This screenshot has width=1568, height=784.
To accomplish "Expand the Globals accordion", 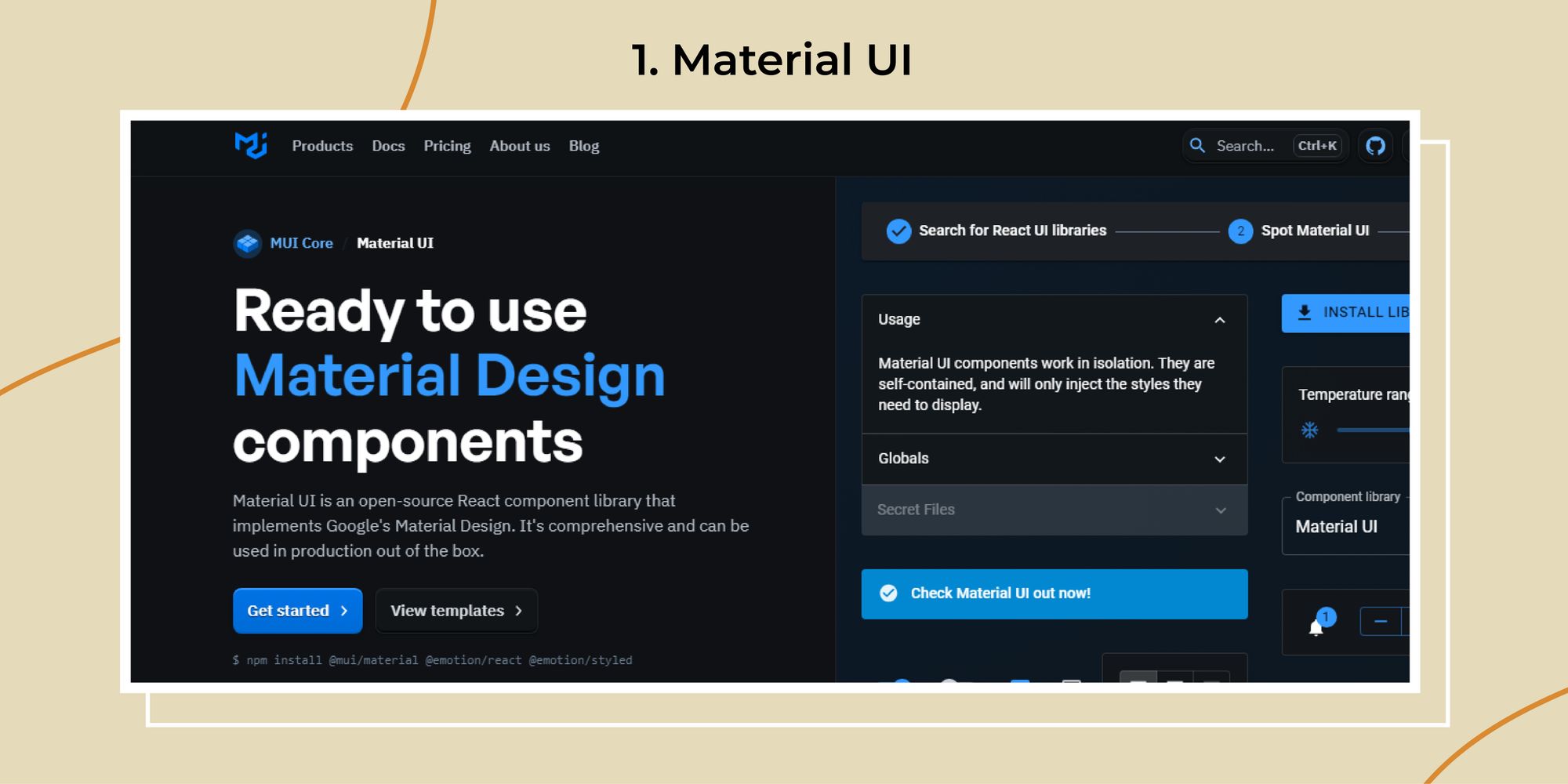I will coord(1054,459).
